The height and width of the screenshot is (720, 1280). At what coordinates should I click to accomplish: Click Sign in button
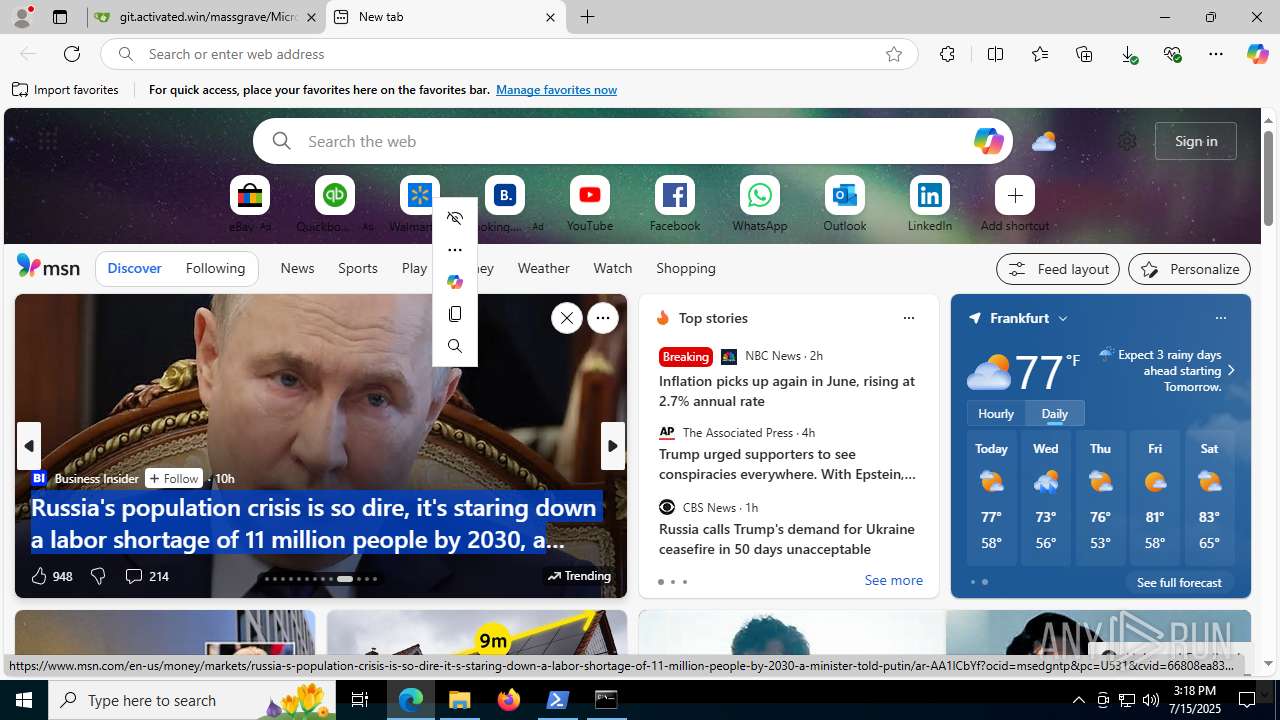click(1196, 141)
